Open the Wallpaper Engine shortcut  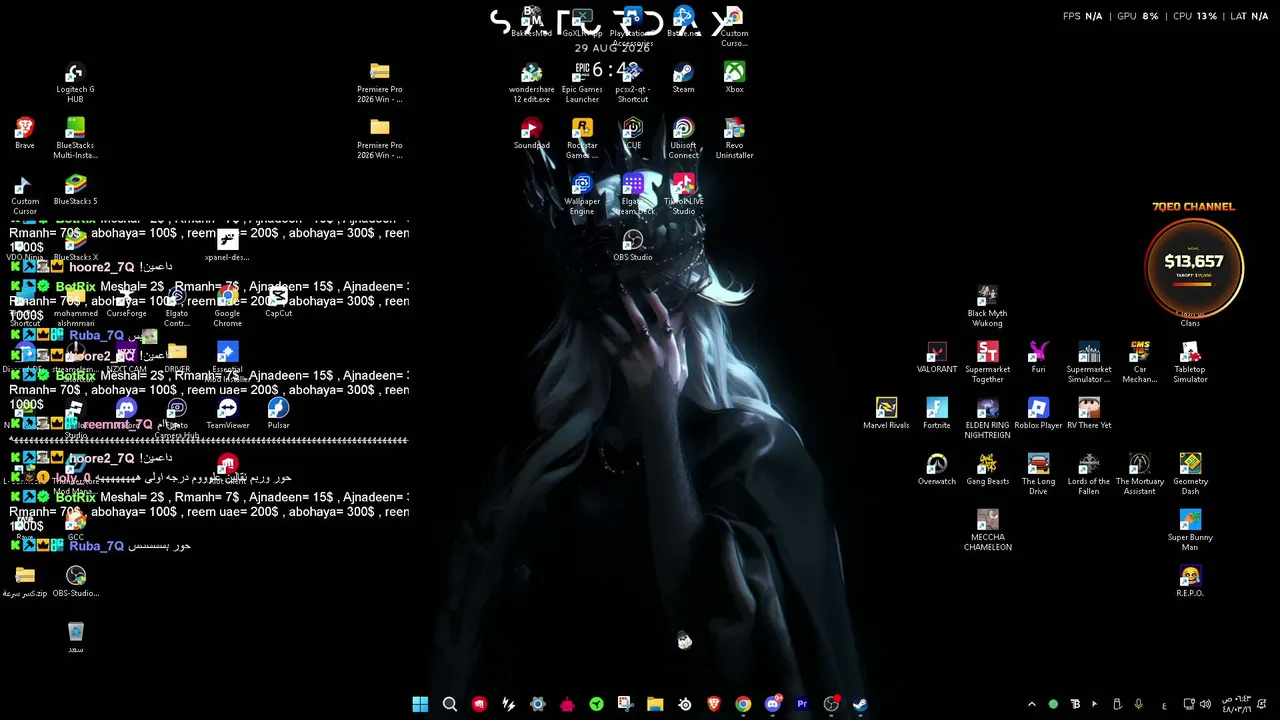(582, 195)
